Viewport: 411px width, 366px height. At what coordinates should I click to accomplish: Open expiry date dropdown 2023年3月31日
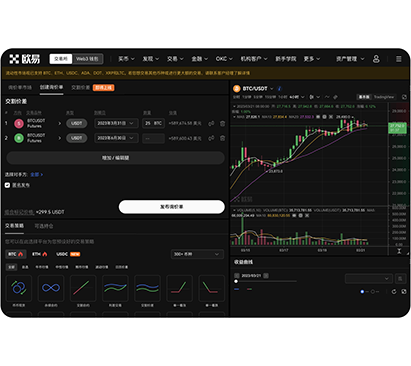click(x=116, y=123)
